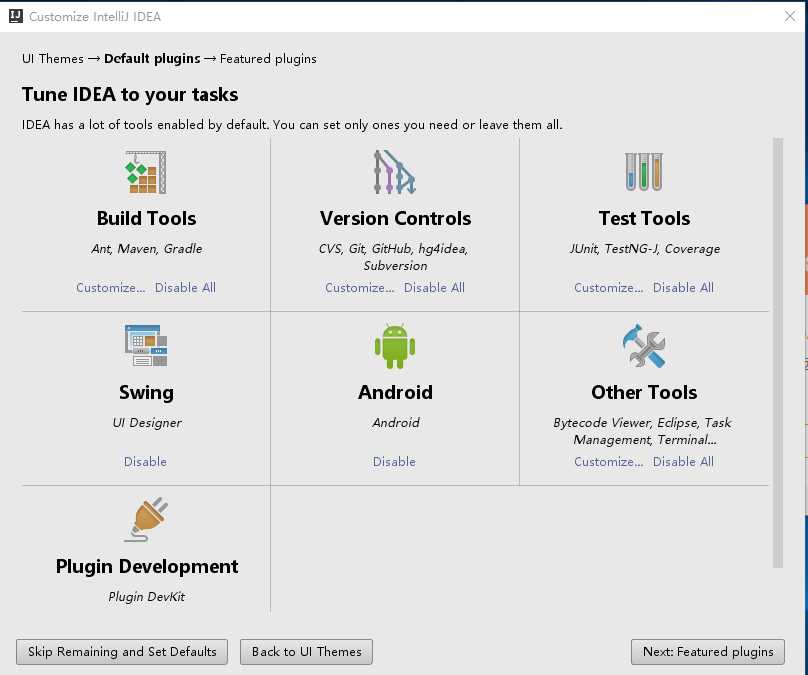Click the Version Controls heading
Screen dimensions: 808x675
[395, 218]
